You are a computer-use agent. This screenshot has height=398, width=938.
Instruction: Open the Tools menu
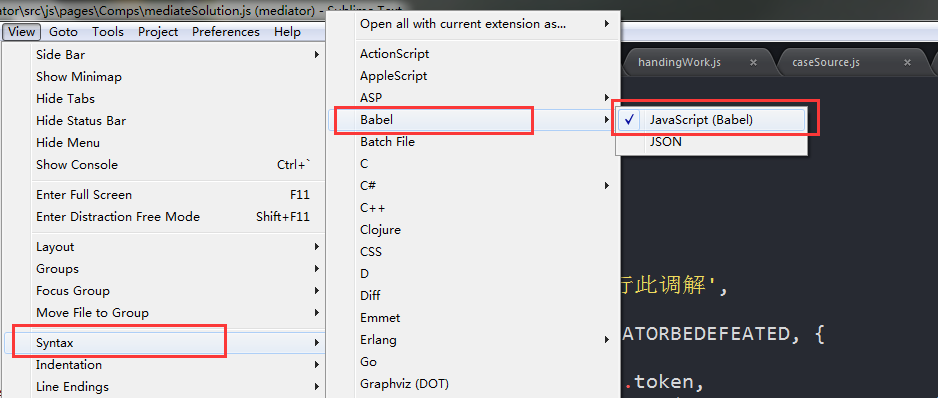tap(108, 32)
